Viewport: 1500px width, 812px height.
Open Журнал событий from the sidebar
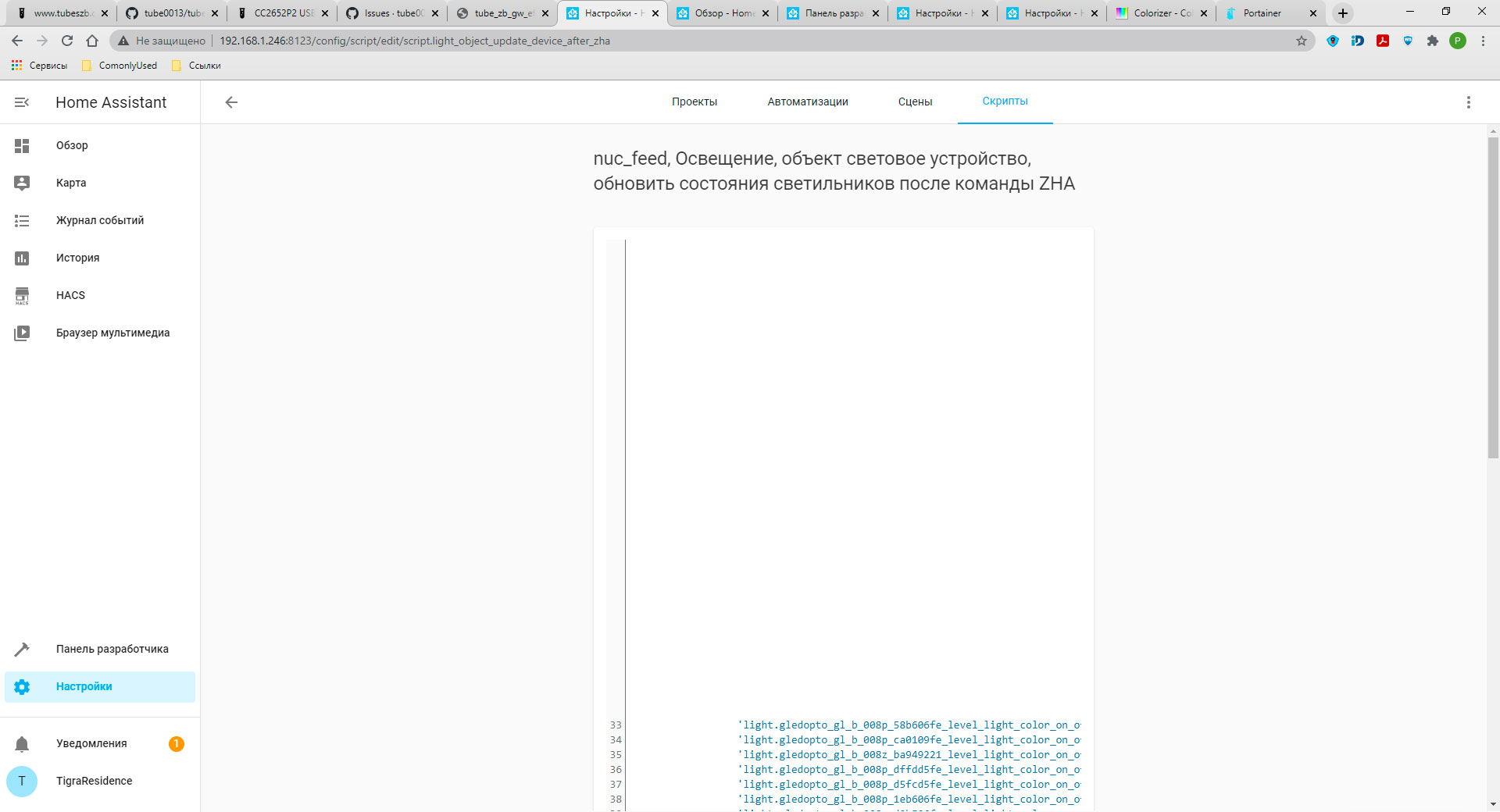(x=99, y=220)
